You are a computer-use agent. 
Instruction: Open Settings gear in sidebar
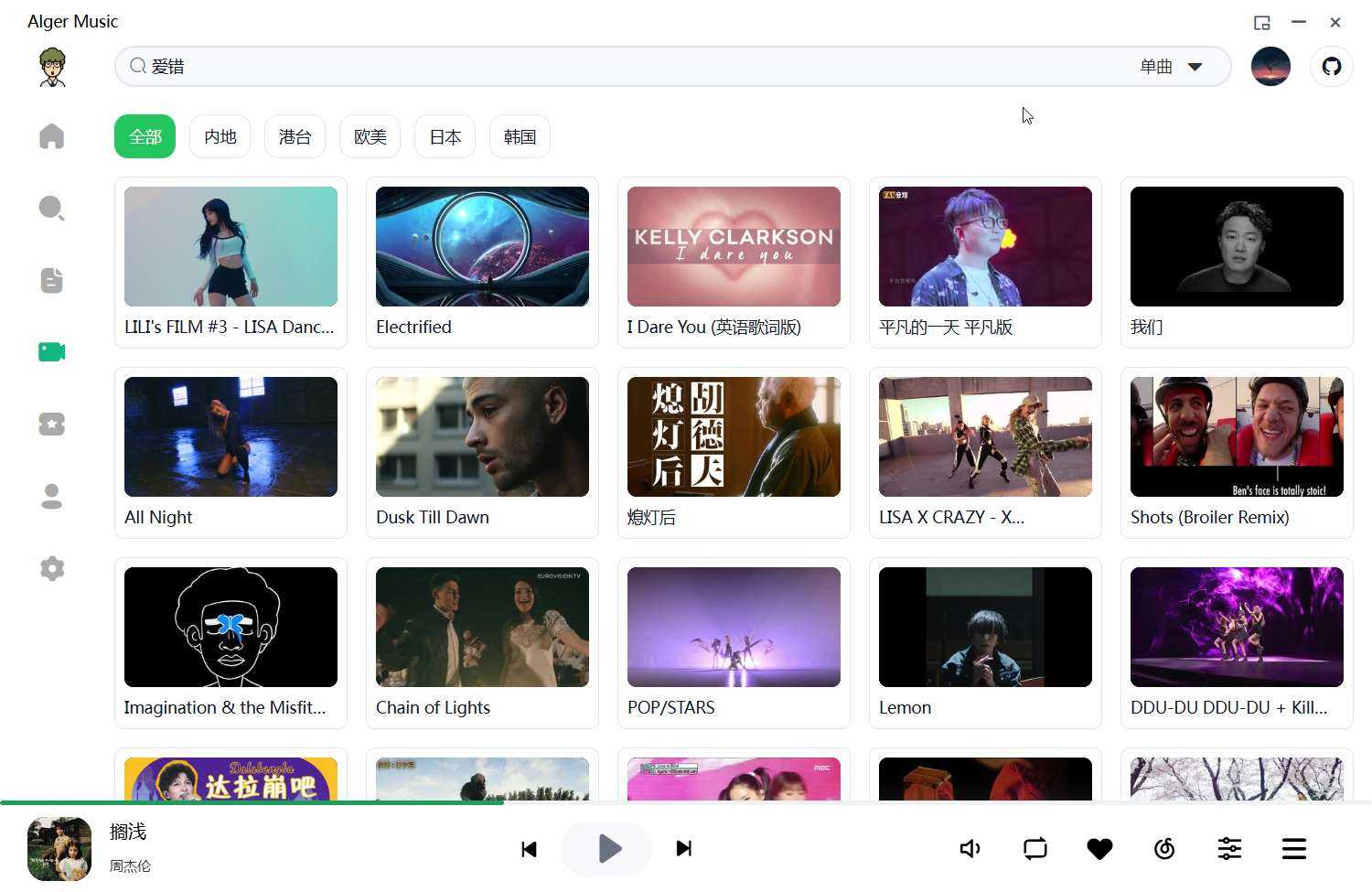52,568
